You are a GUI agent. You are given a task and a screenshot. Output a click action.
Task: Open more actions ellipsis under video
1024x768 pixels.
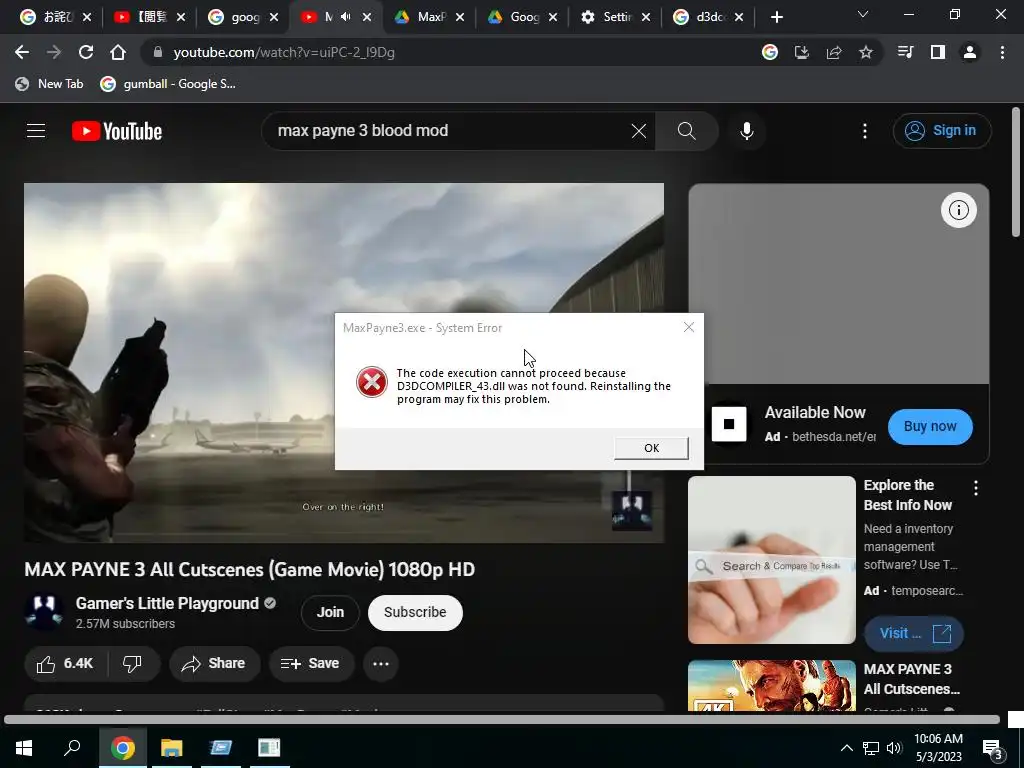(x=381, y=664)
